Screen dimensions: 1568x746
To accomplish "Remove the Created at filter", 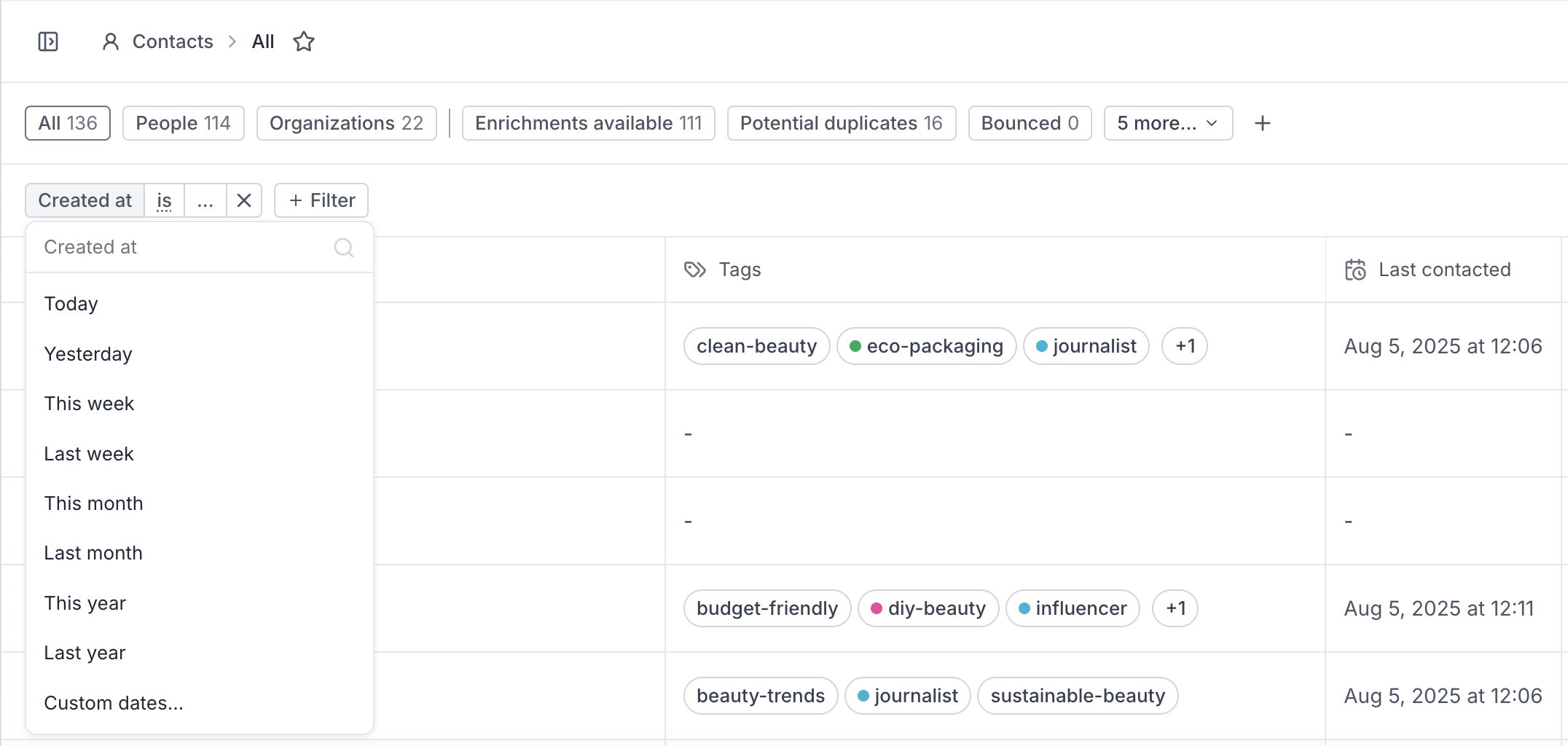I will point(244,200).
